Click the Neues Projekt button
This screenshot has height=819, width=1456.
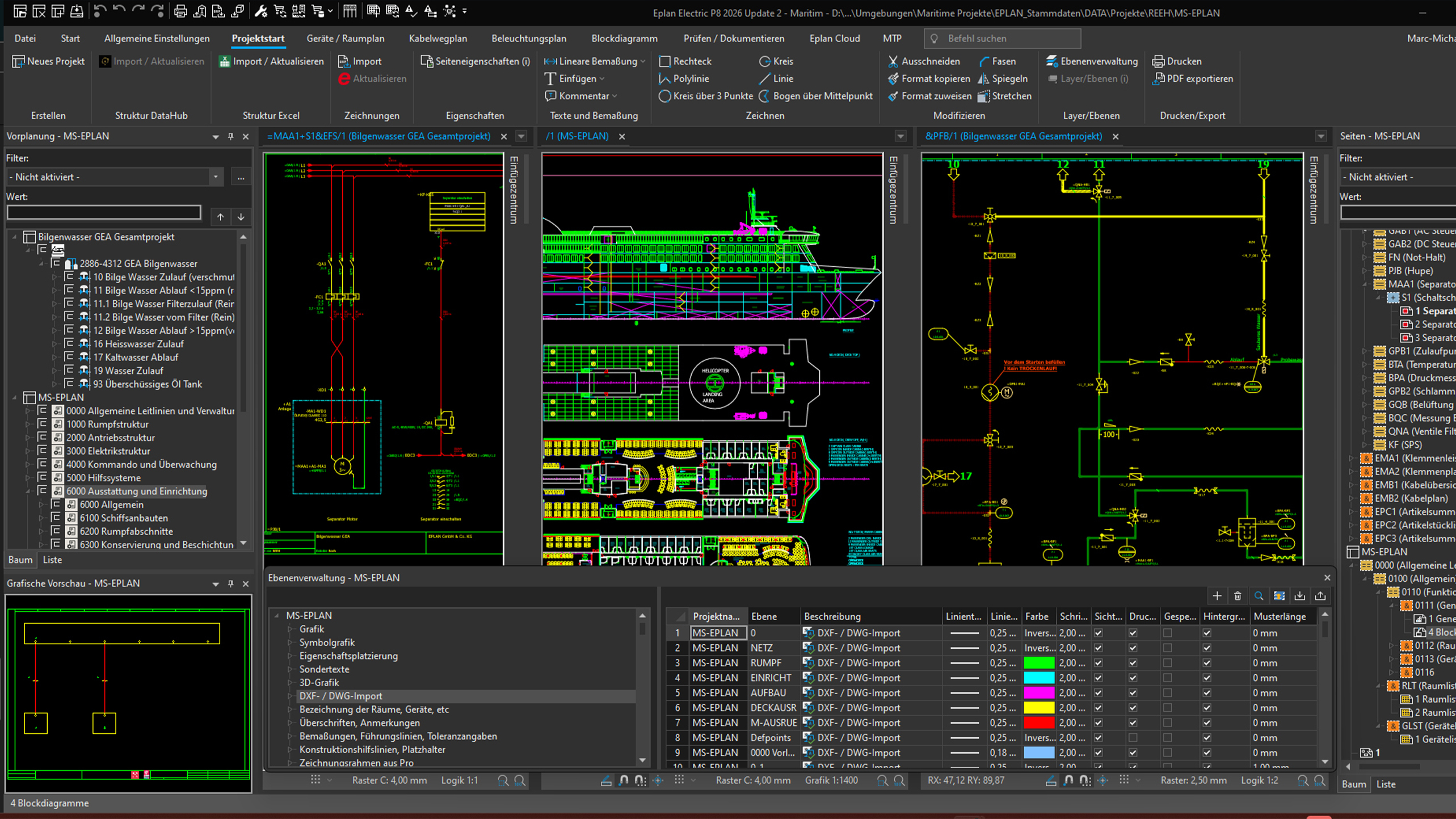coord(49,61)
